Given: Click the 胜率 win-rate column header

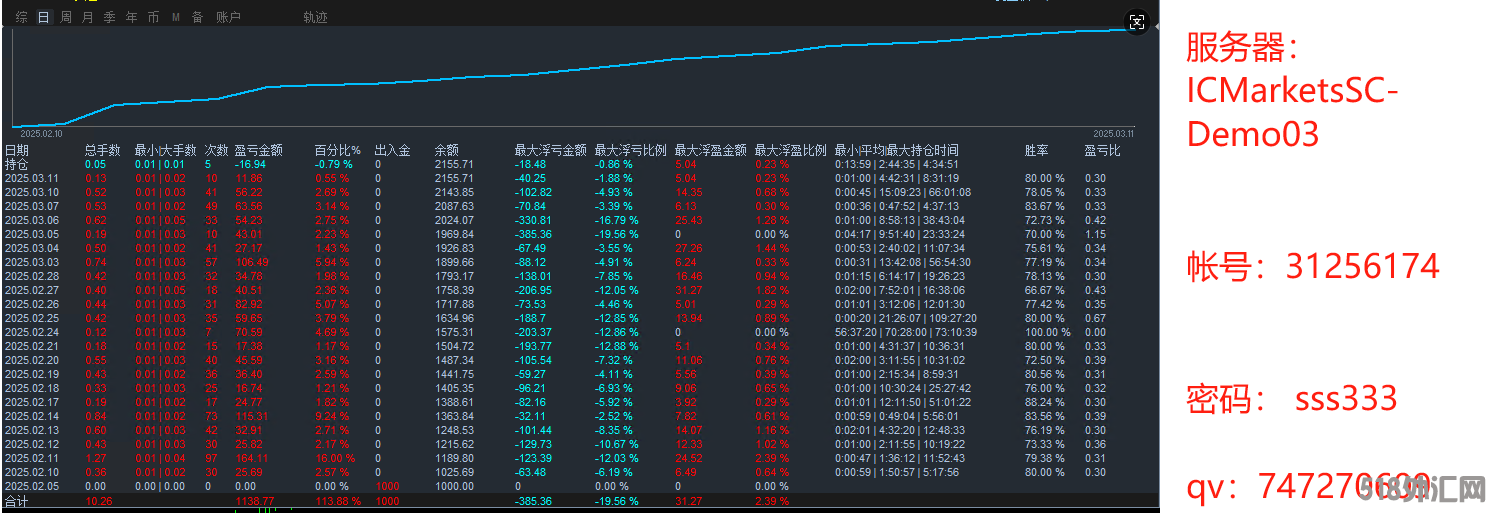Looking at the screenshot, I should [x=1036, y=150].
